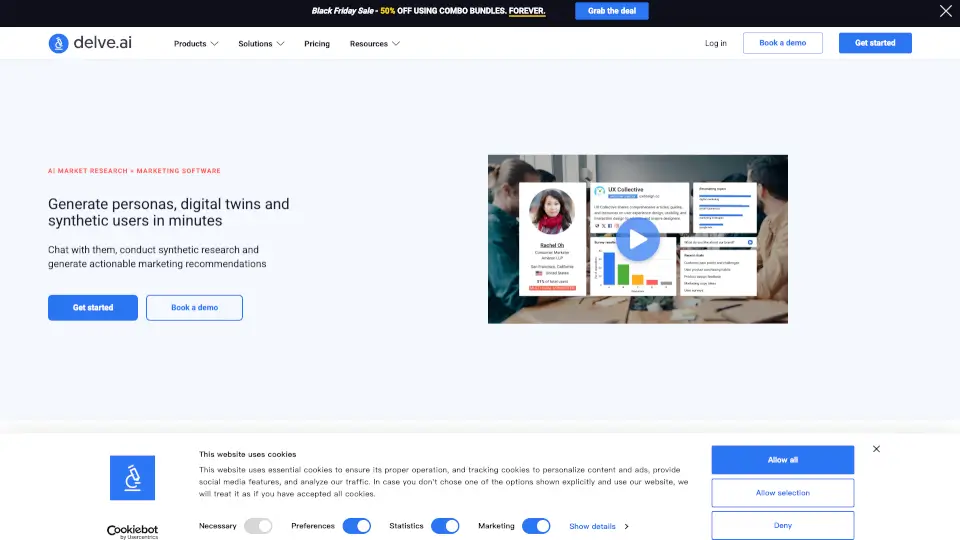Expand Show details in cookie banner
The height and width of the screenshot is (540, 960).
click(x=598, y=526)
